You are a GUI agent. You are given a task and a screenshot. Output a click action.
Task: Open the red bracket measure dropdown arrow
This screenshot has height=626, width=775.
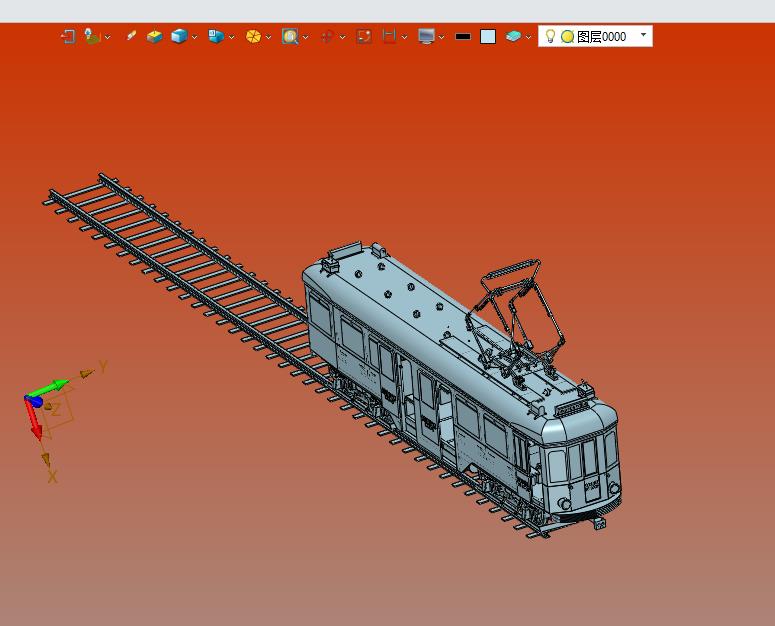click(404, 37)
